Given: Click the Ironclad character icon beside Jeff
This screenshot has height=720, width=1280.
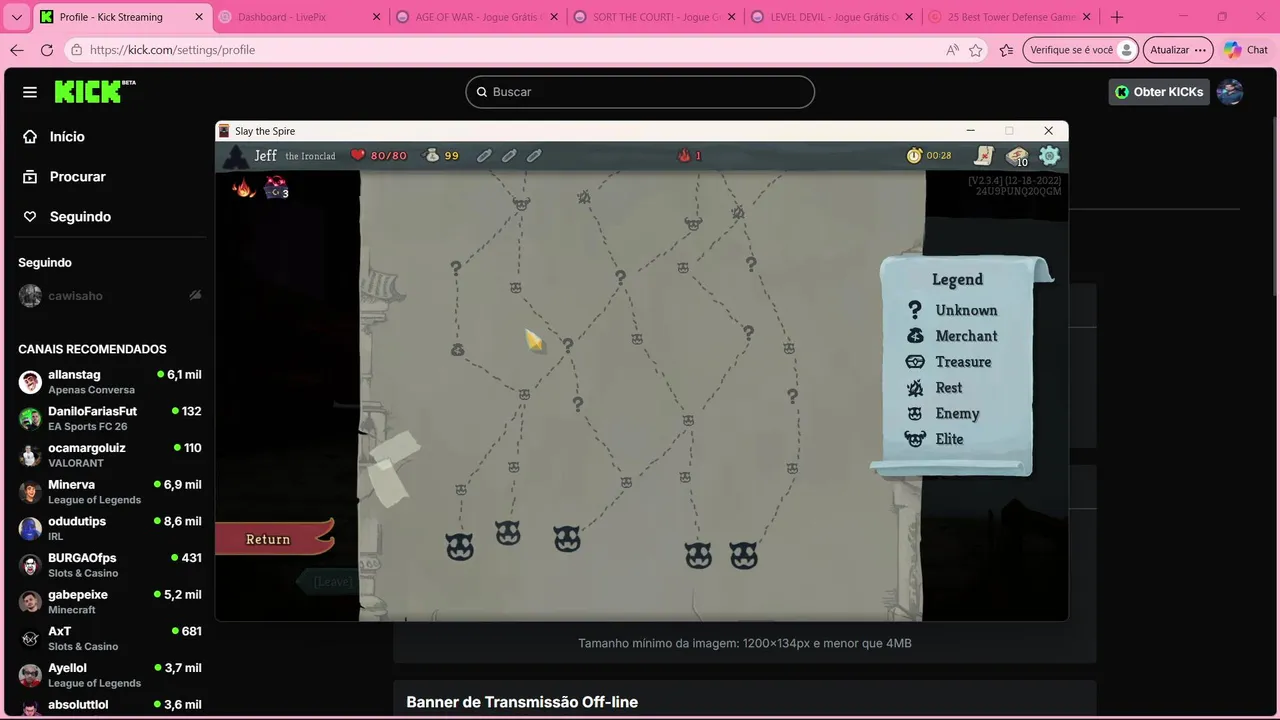Looking at the screenshot, I should click(235, 156).
